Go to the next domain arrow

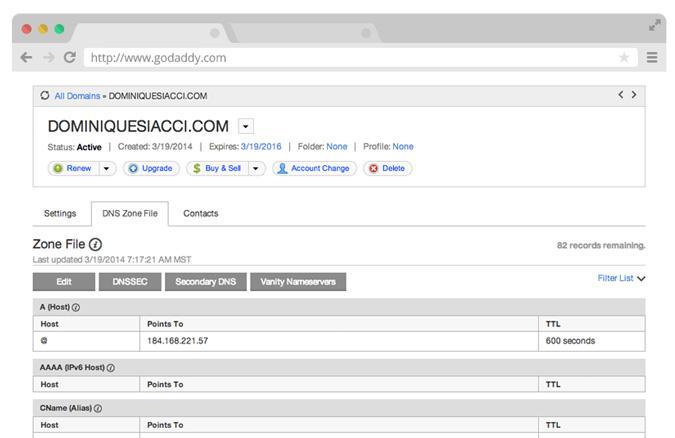click(x=634, y=95)
